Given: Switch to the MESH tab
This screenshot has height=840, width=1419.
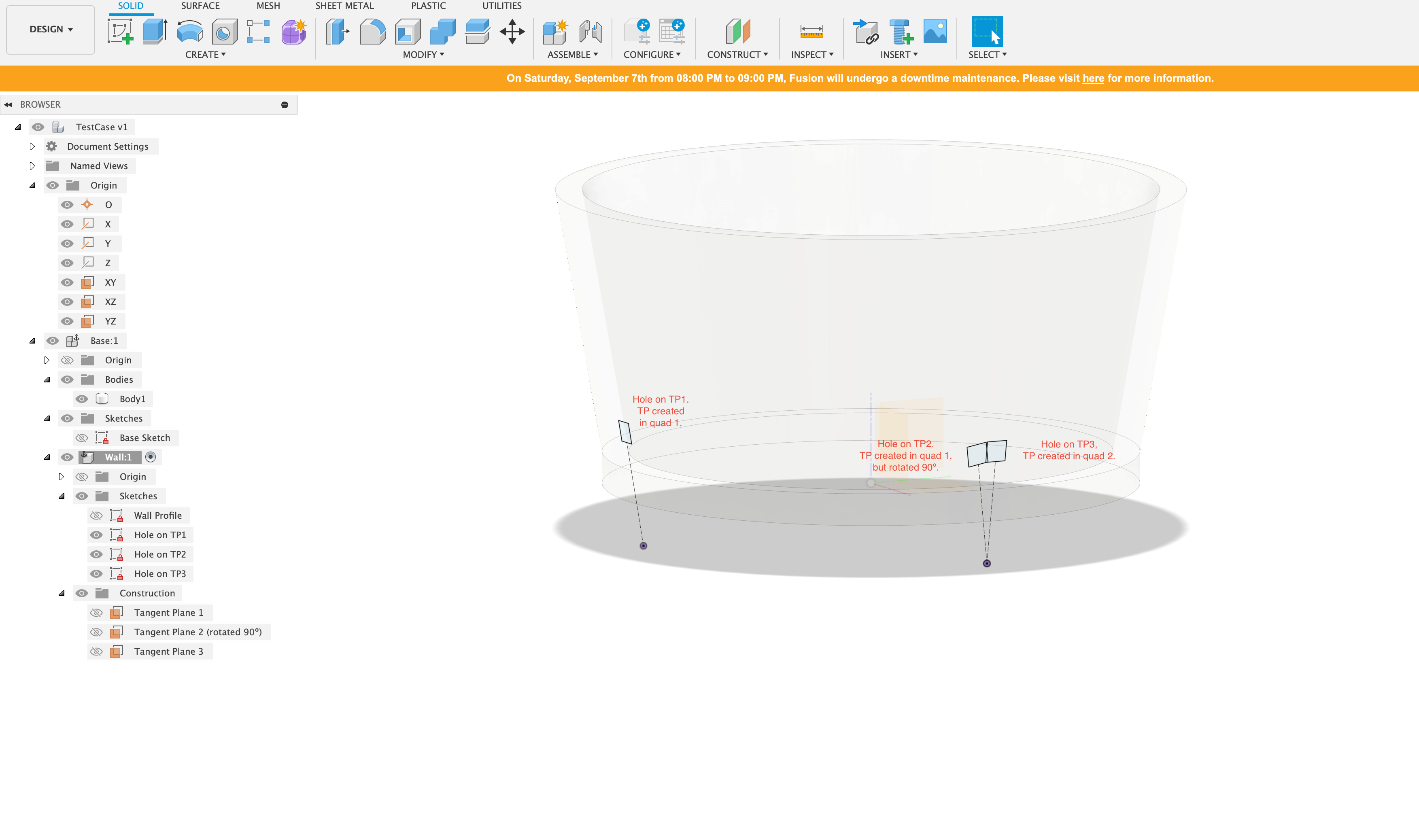Looking at the screenshot, I should click(x=268, y=6).
